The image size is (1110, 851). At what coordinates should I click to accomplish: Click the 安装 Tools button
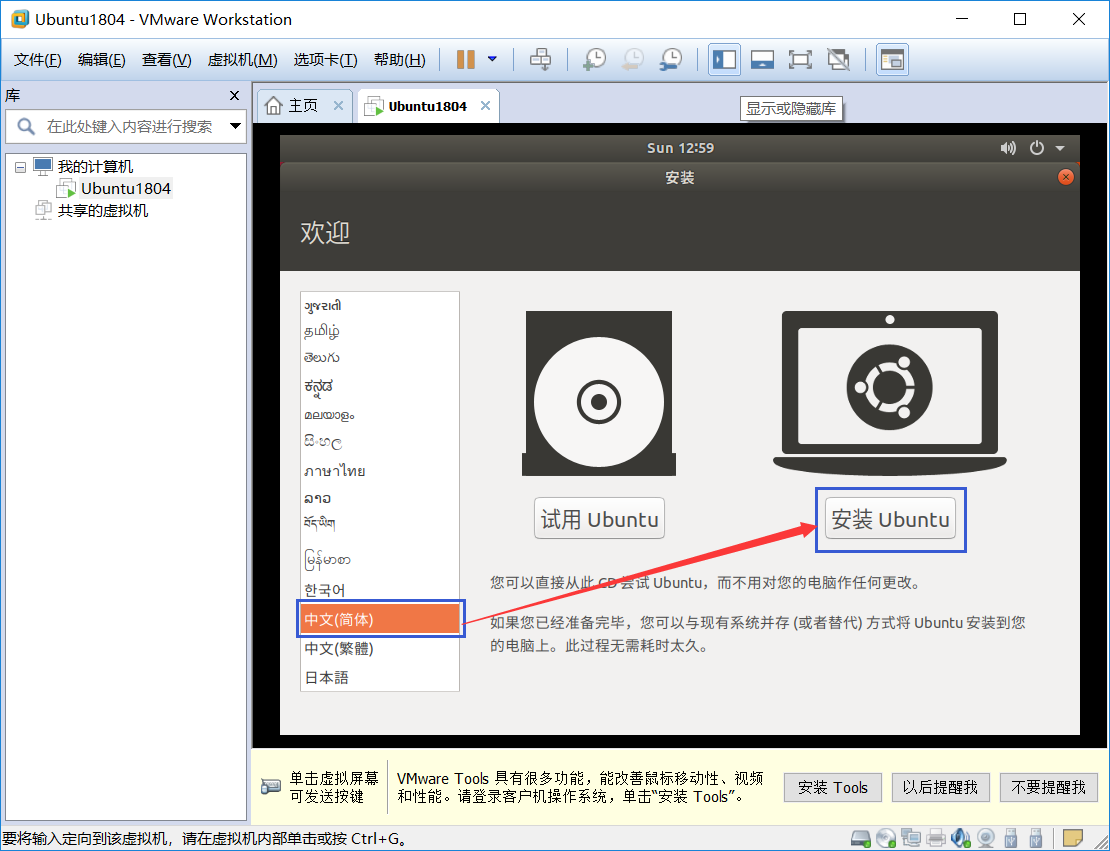(x=832, y=787)
